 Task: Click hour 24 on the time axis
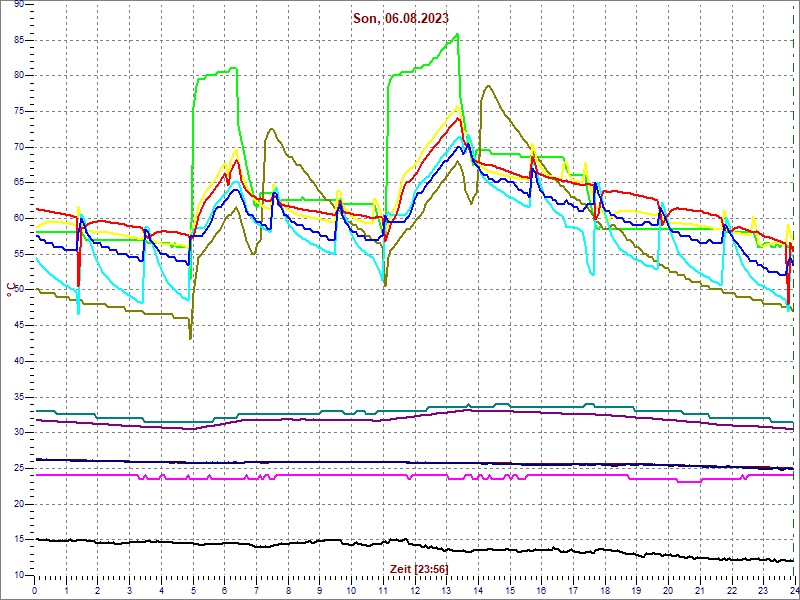793,590
